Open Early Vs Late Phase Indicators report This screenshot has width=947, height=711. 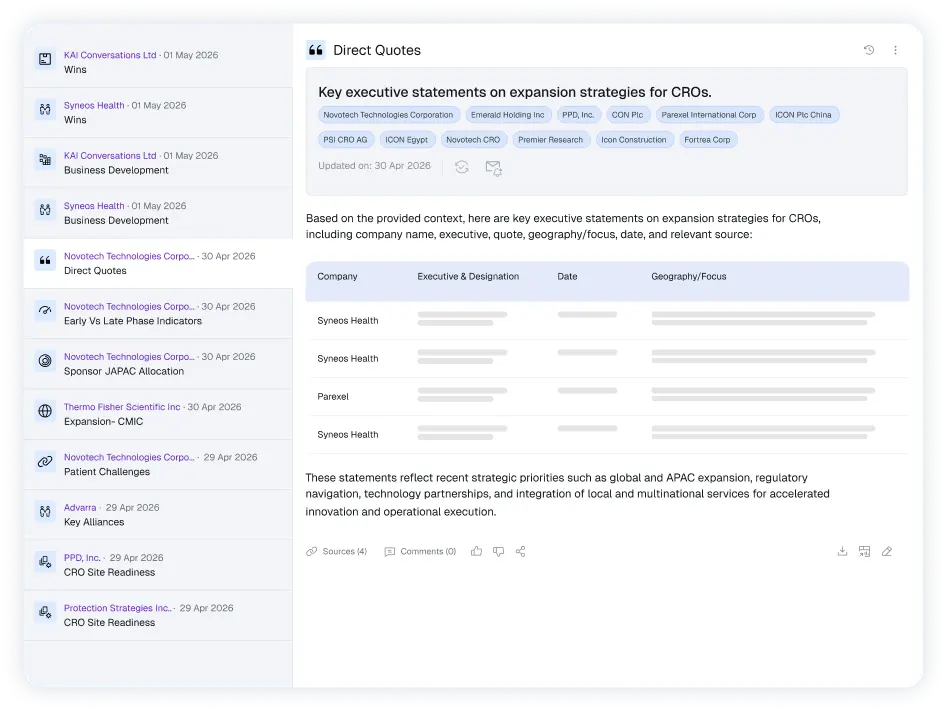coord(133,321)
